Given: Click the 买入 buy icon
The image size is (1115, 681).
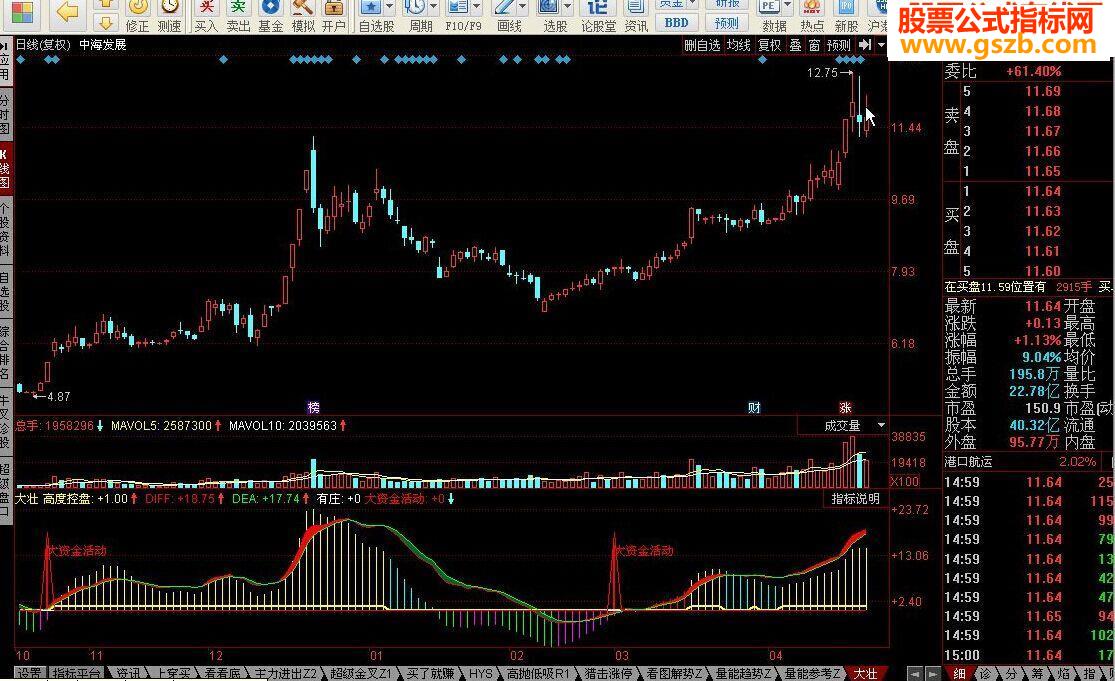Looking at the screenshot, I should (206, 16).
